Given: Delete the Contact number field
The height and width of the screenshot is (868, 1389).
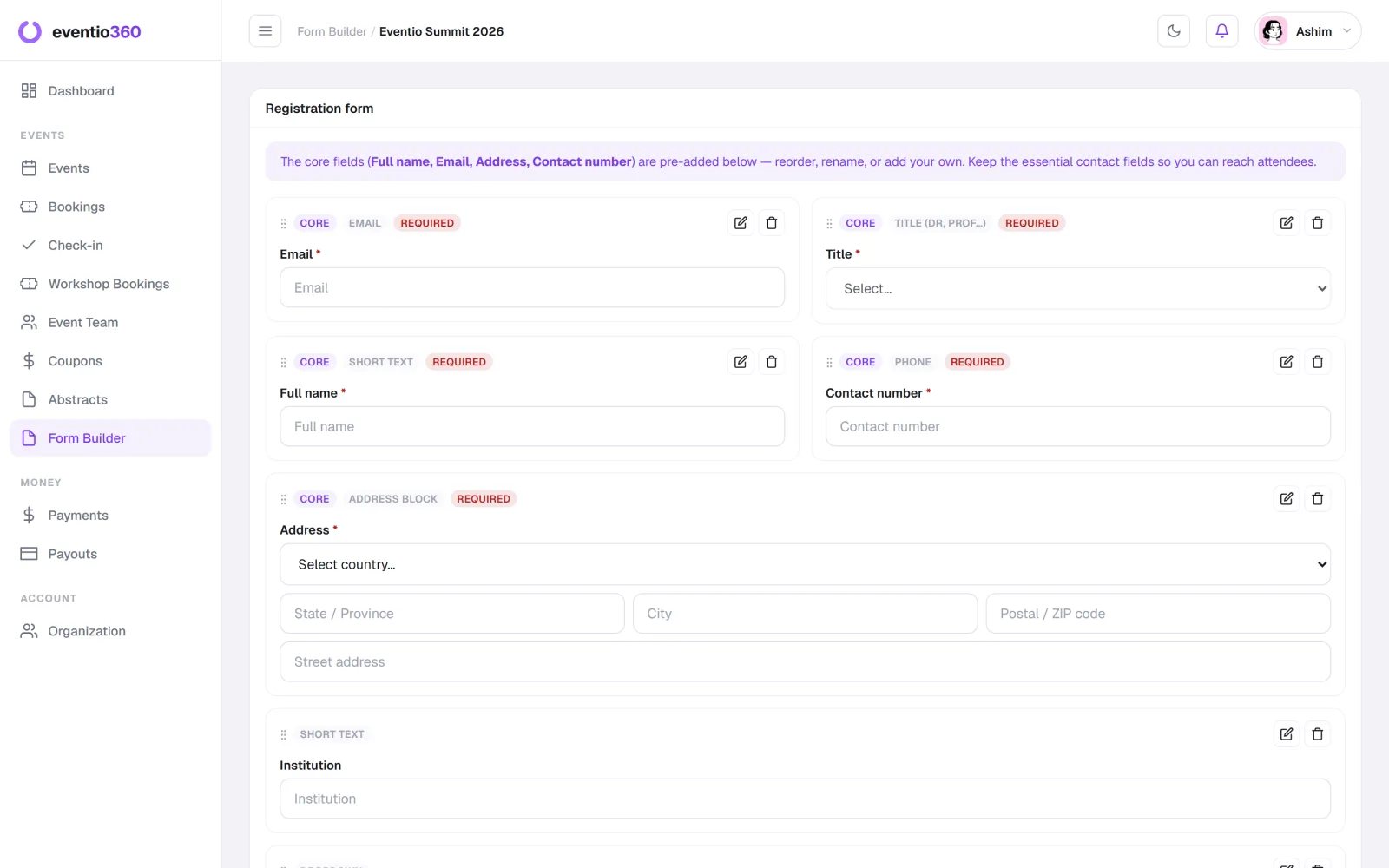Looking at the screenshot, I should pyautogui.click(x=1318, y=362).
